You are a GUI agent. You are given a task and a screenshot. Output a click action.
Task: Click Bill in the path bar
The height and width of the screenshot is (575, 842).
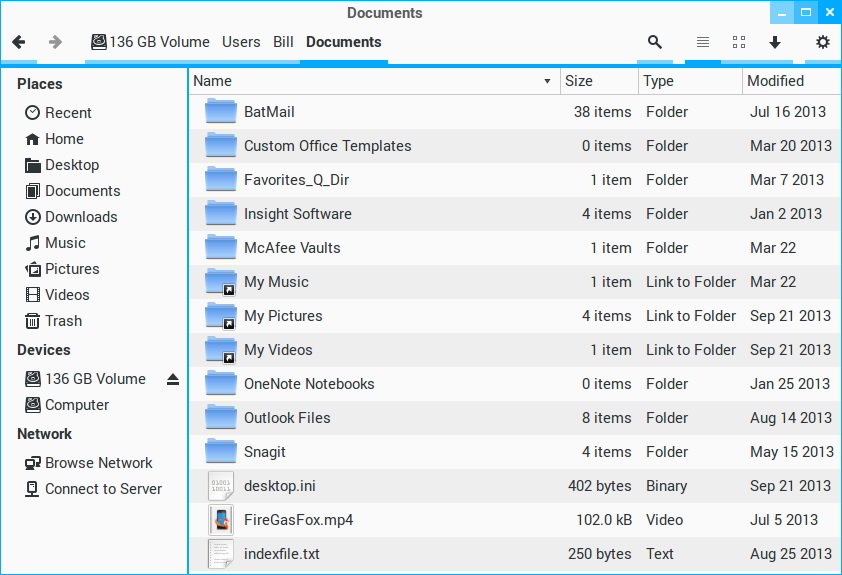283,42
